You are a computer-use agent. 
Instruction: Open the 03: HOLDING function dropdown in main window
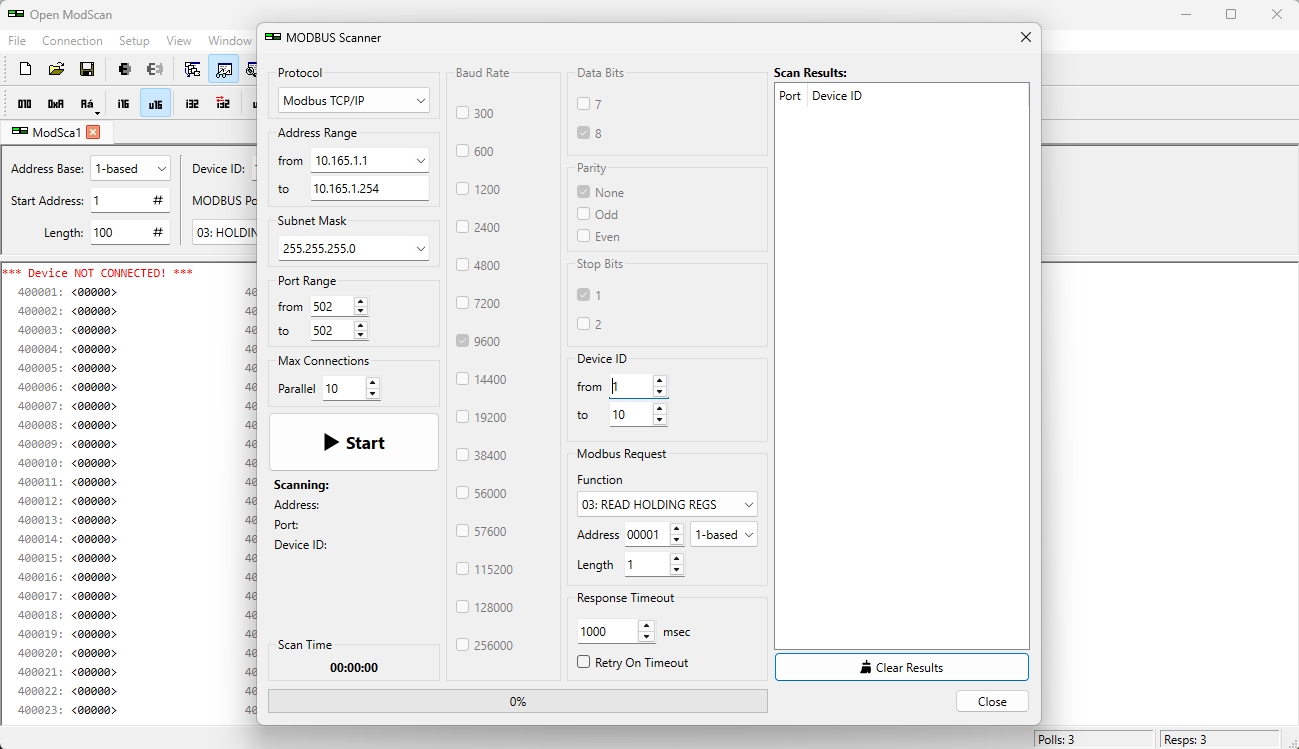224,233
